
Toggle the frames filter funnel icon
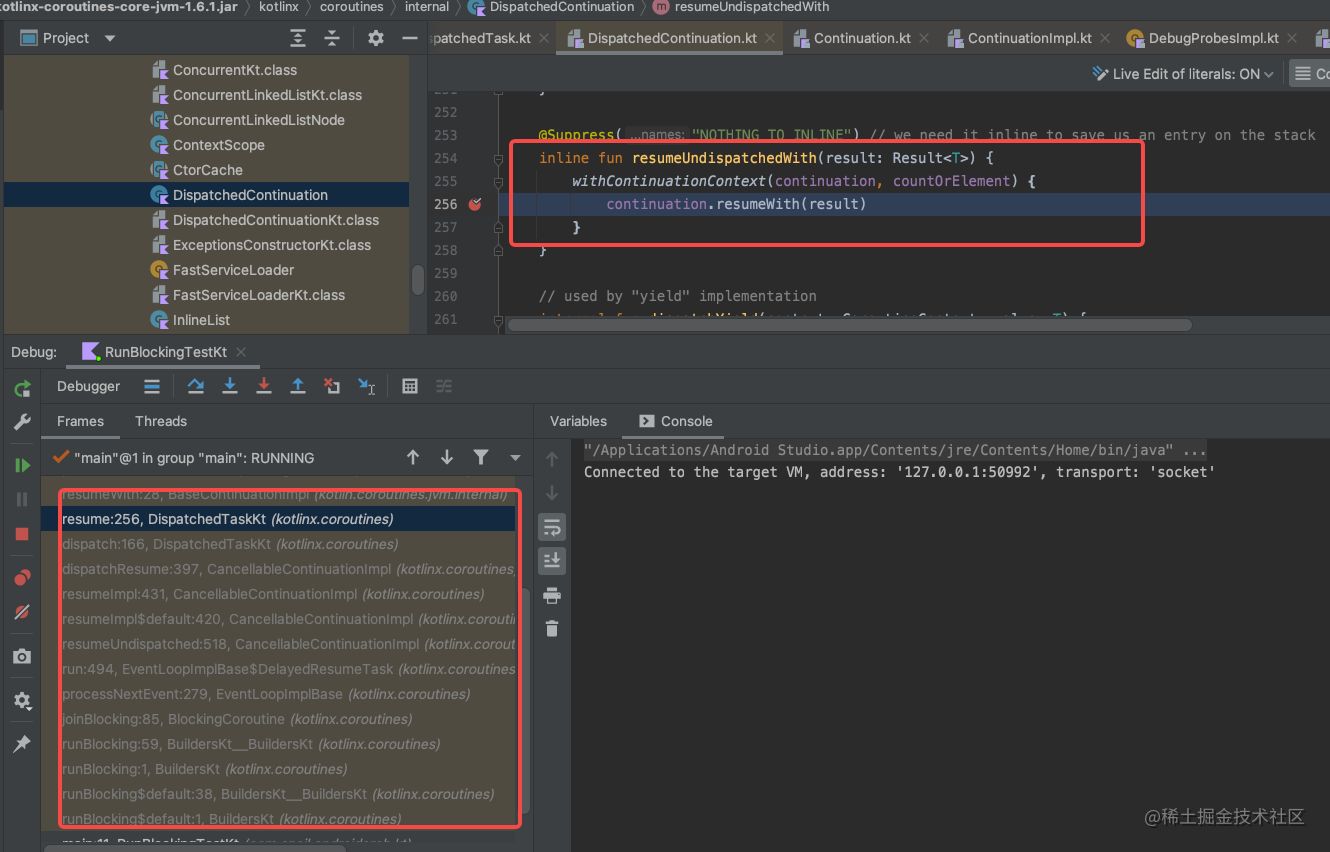[x=481, y=457]
